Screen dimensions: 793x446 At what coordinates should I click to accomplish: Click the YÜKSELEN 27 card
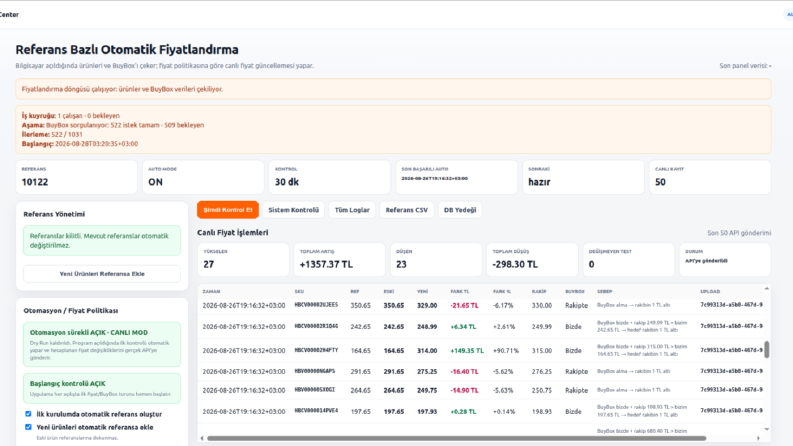tap(243, 259)
